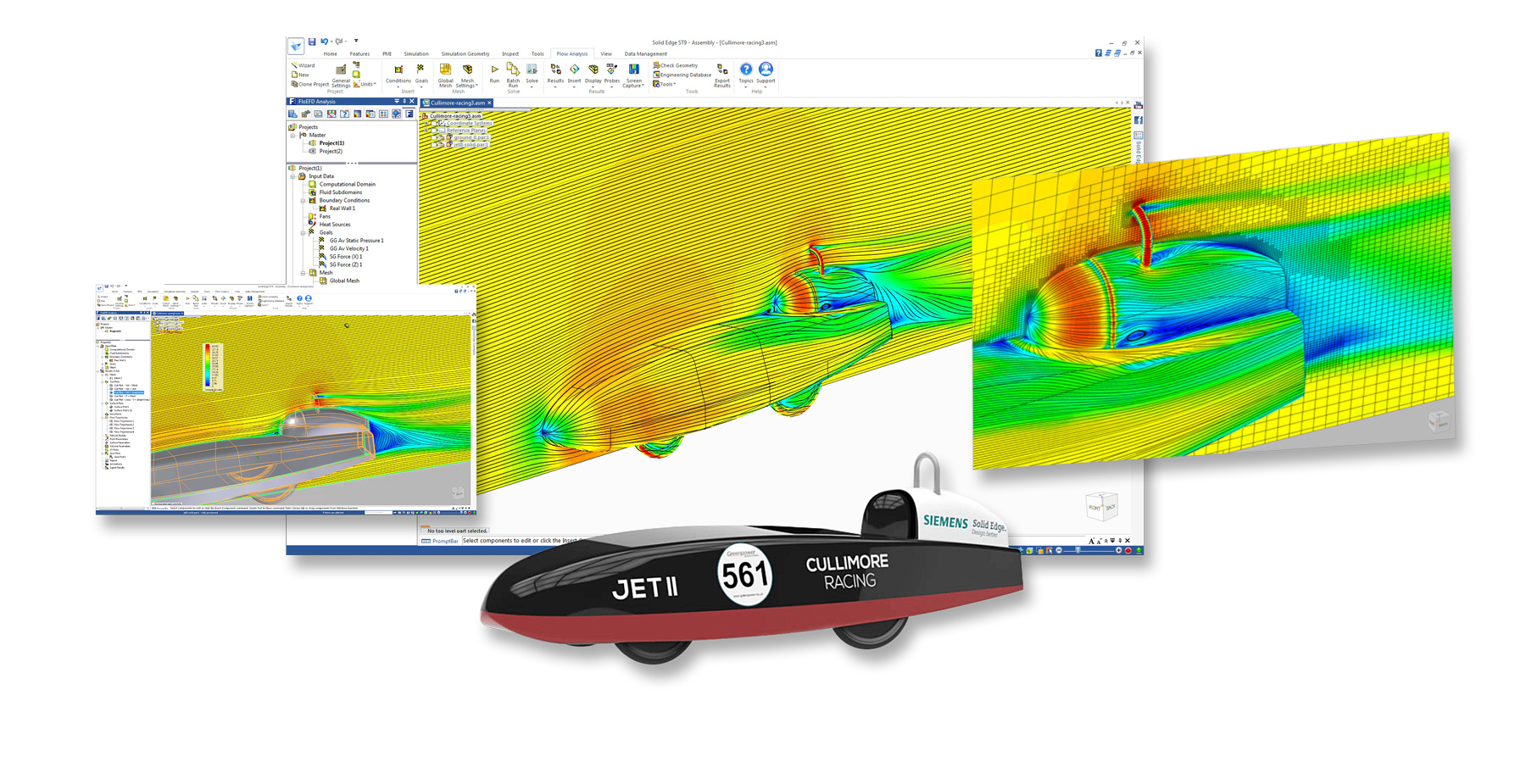Collapse the Input Data tree node
Screen dimensions: 1526x784
(x=293, y=176)
